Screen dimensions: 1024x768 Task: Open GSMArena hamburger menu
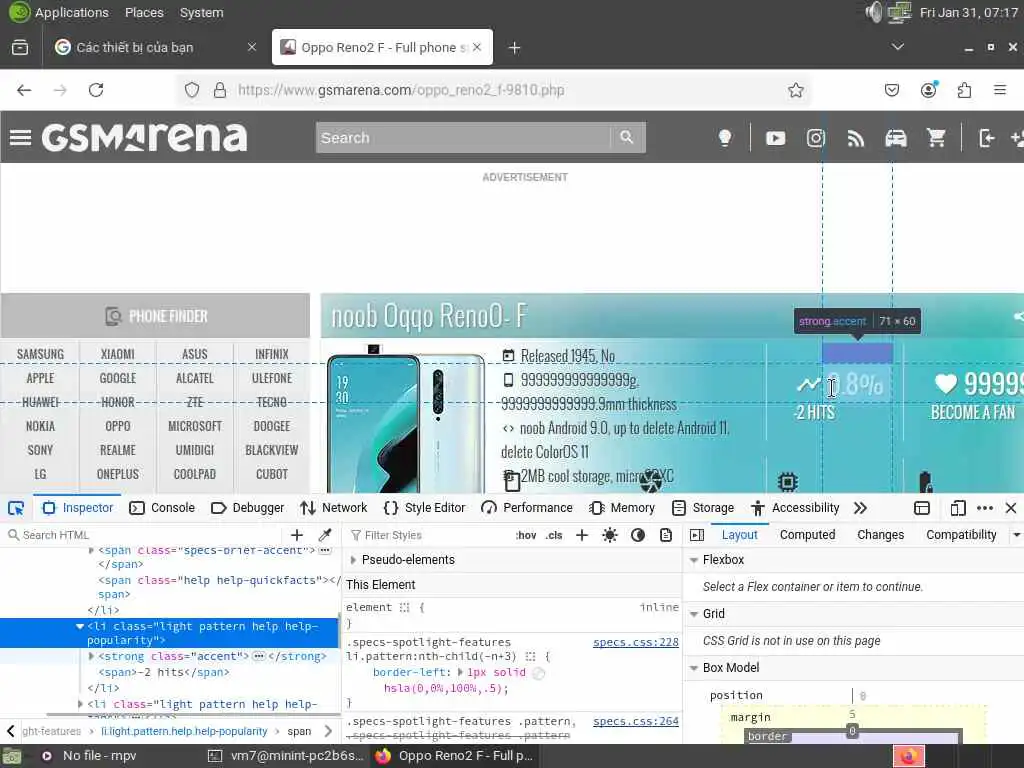click(20, 137)
